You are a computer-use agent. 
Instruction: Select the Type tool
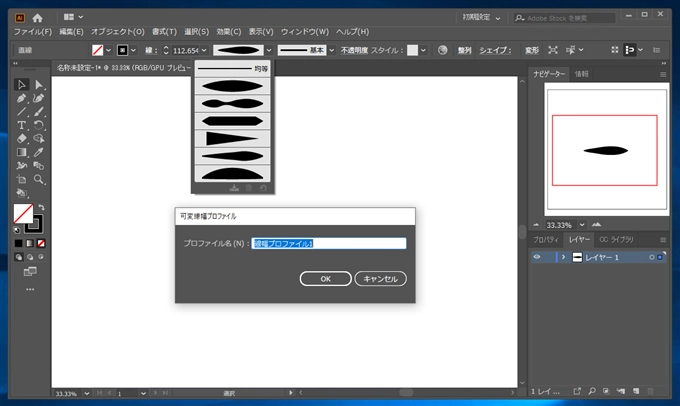[21, 125]
